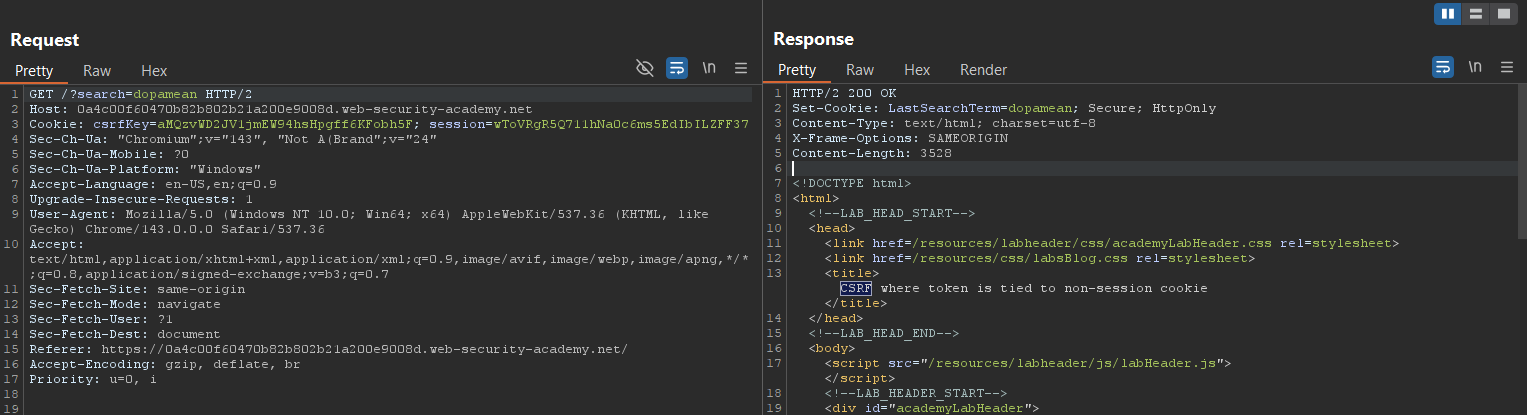
Task: Click the Sec-Ch-Ua-Platform "Windows" line
Action: (x=145, y=169)
